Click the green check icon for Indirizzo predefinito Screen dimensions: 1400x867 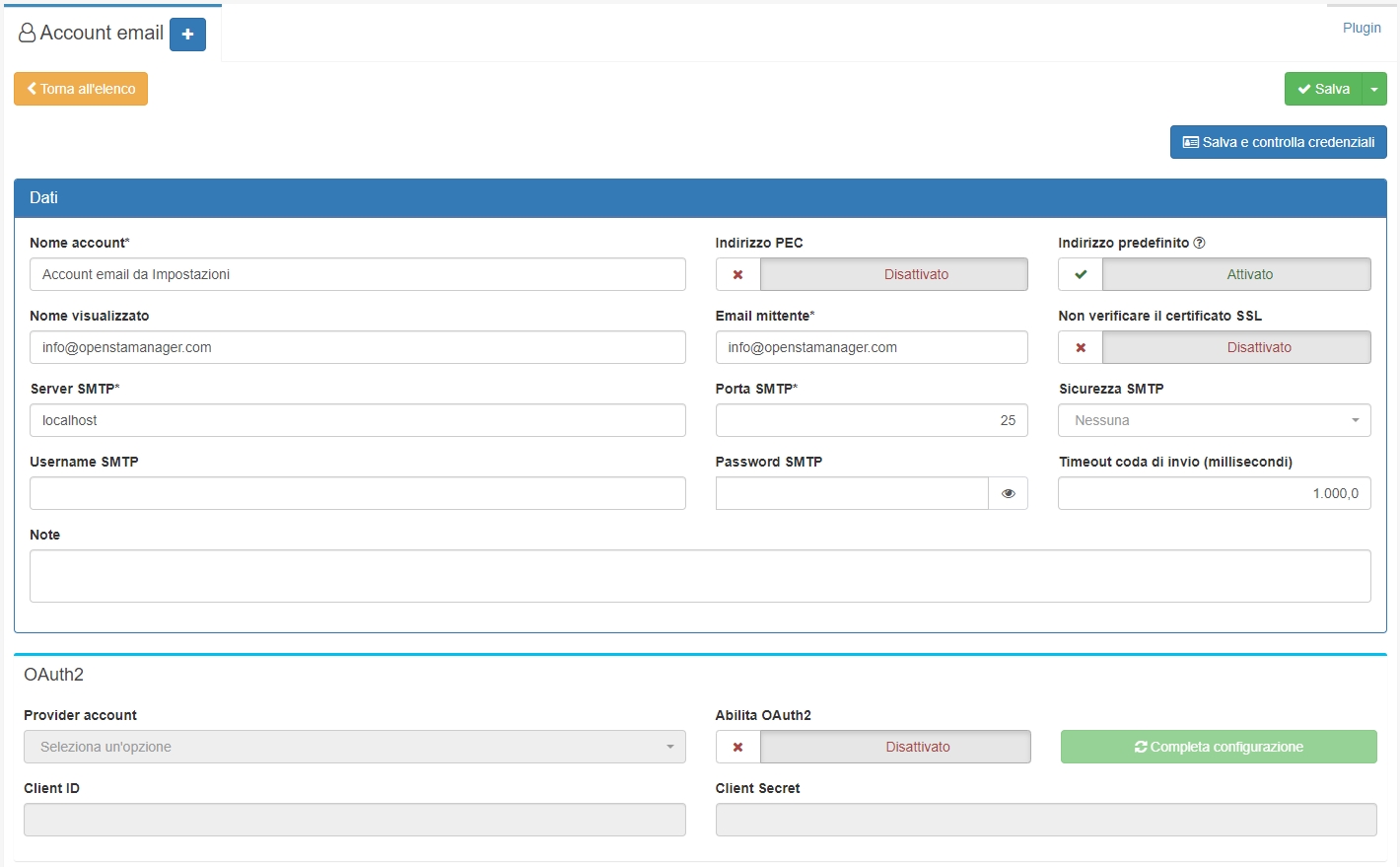point(1081,274)
